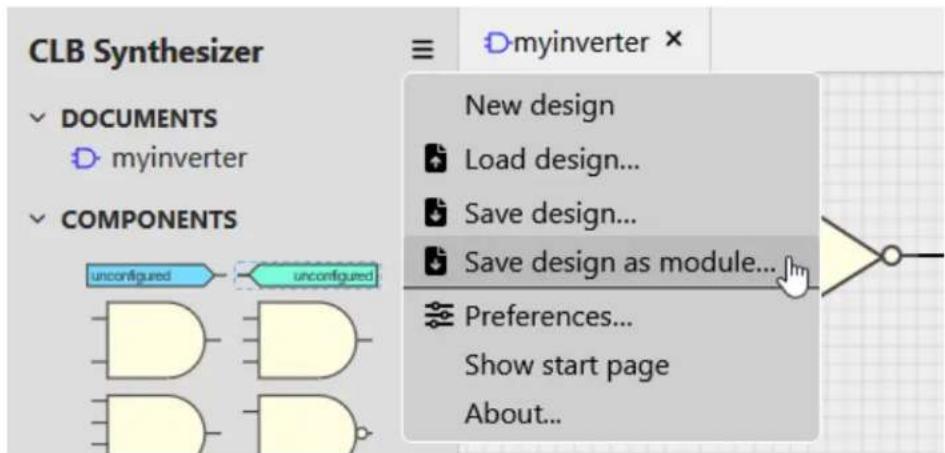This screenshot has height=453, width=945.
Task: Click the CLB Synthesizer title
Action: (x=145, y=52)
